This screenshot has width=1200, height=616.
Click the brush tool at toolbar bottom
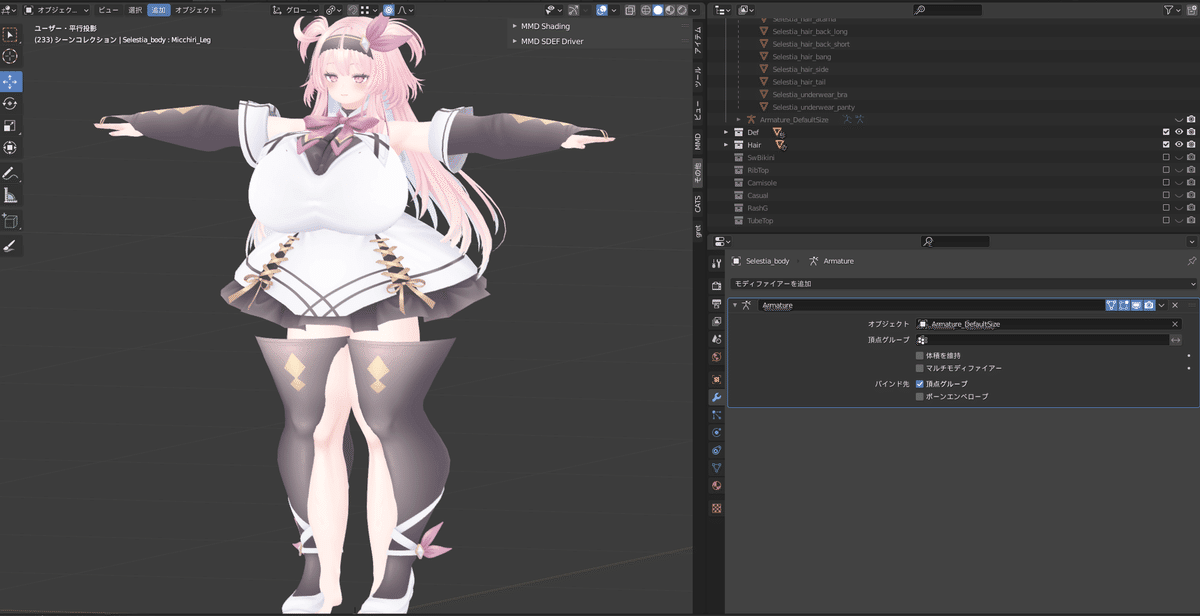point(11,245)
